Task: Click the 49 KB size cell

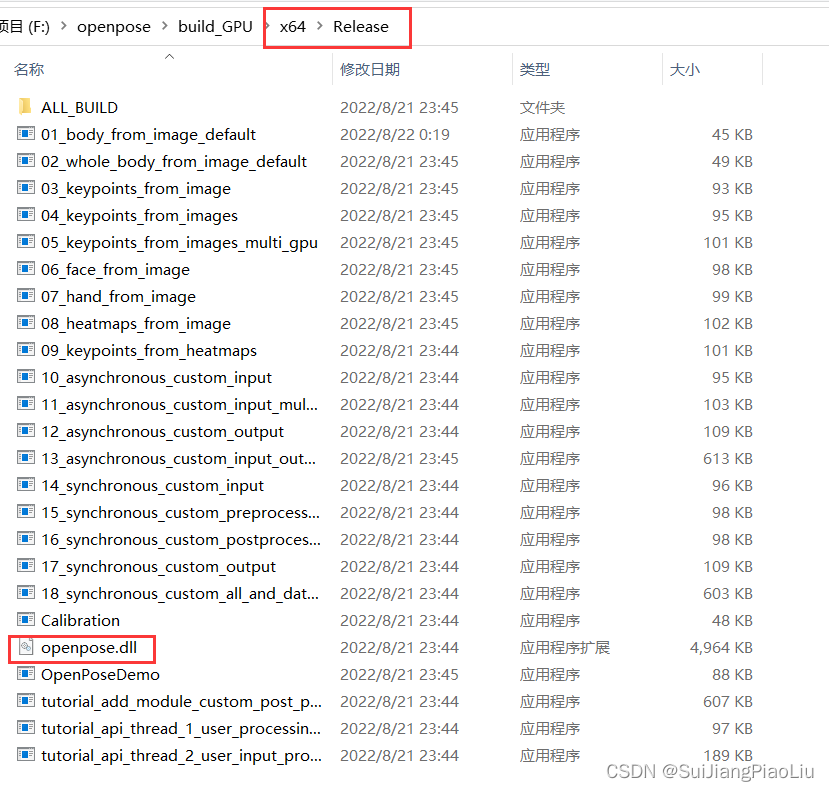Action: tap(732, 161)
